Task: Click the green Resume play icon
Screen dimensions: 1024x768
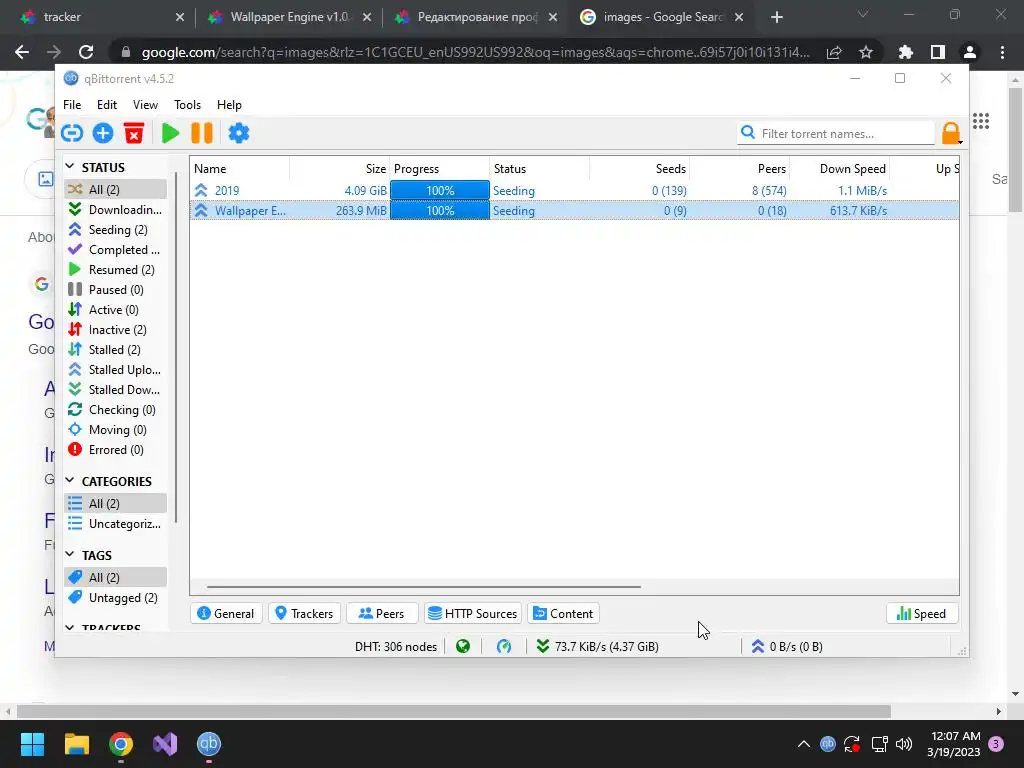Action: click(170, 133)
